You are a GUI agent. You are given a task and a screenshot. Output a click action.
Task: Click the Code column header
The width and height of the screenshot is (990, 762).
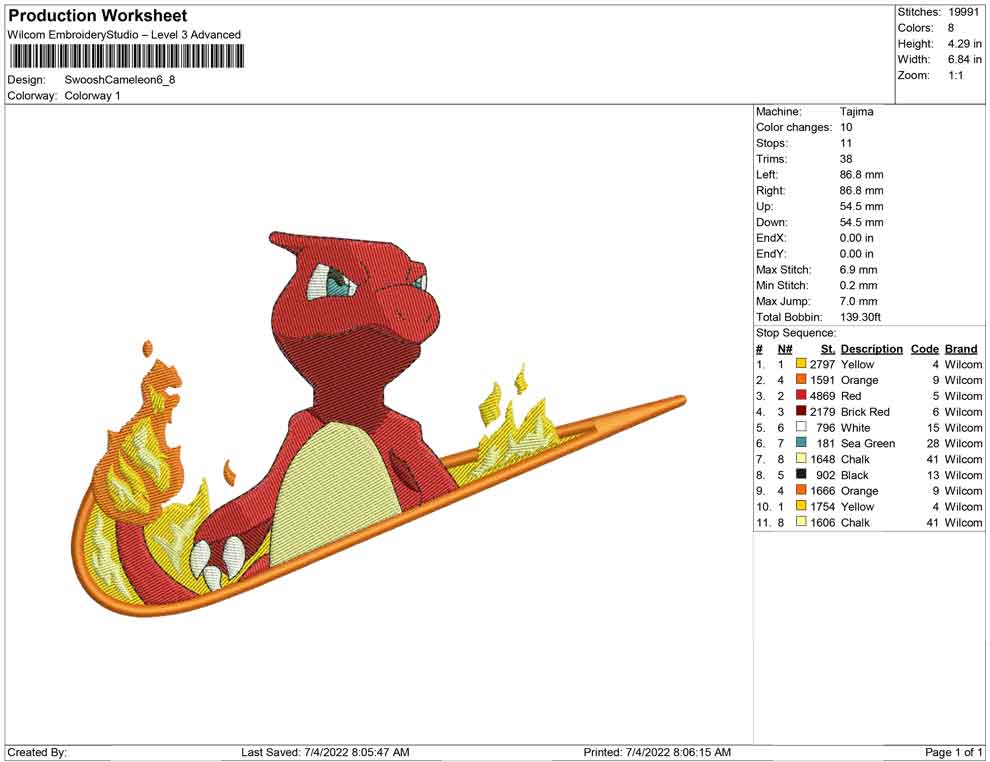[x=924, y=348]
